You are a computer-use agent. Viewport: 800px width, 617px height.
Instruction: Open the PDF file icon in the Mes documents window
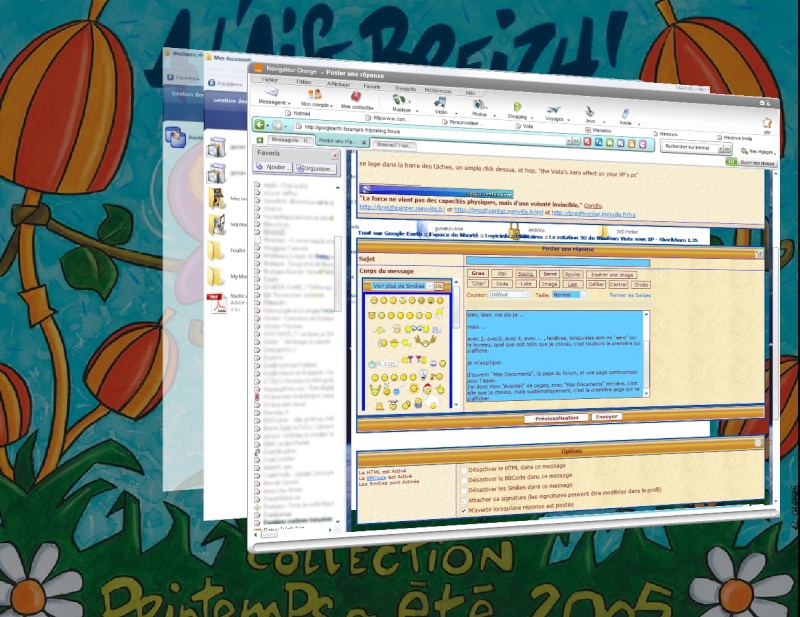pyautogui.click(x=216, y=304)
